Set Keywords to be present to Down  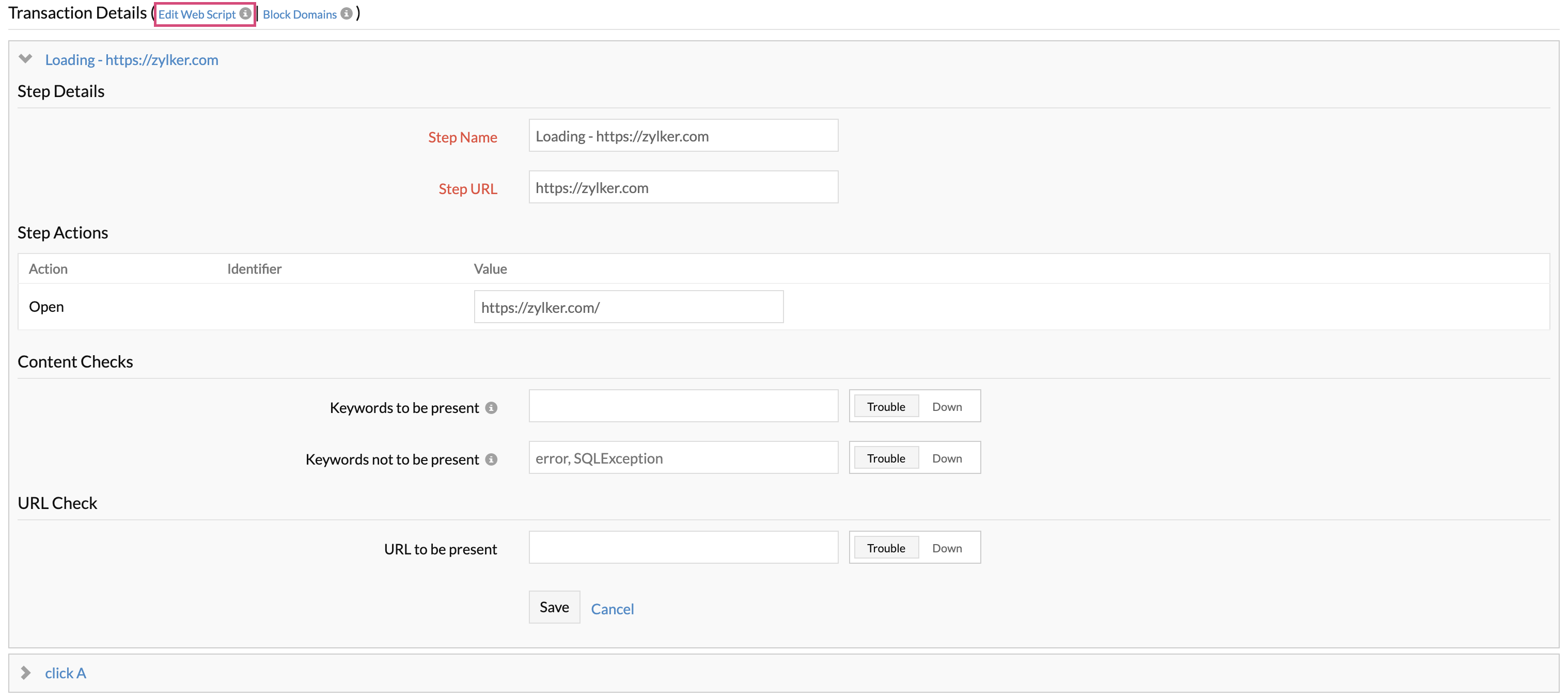coord(947,406)
